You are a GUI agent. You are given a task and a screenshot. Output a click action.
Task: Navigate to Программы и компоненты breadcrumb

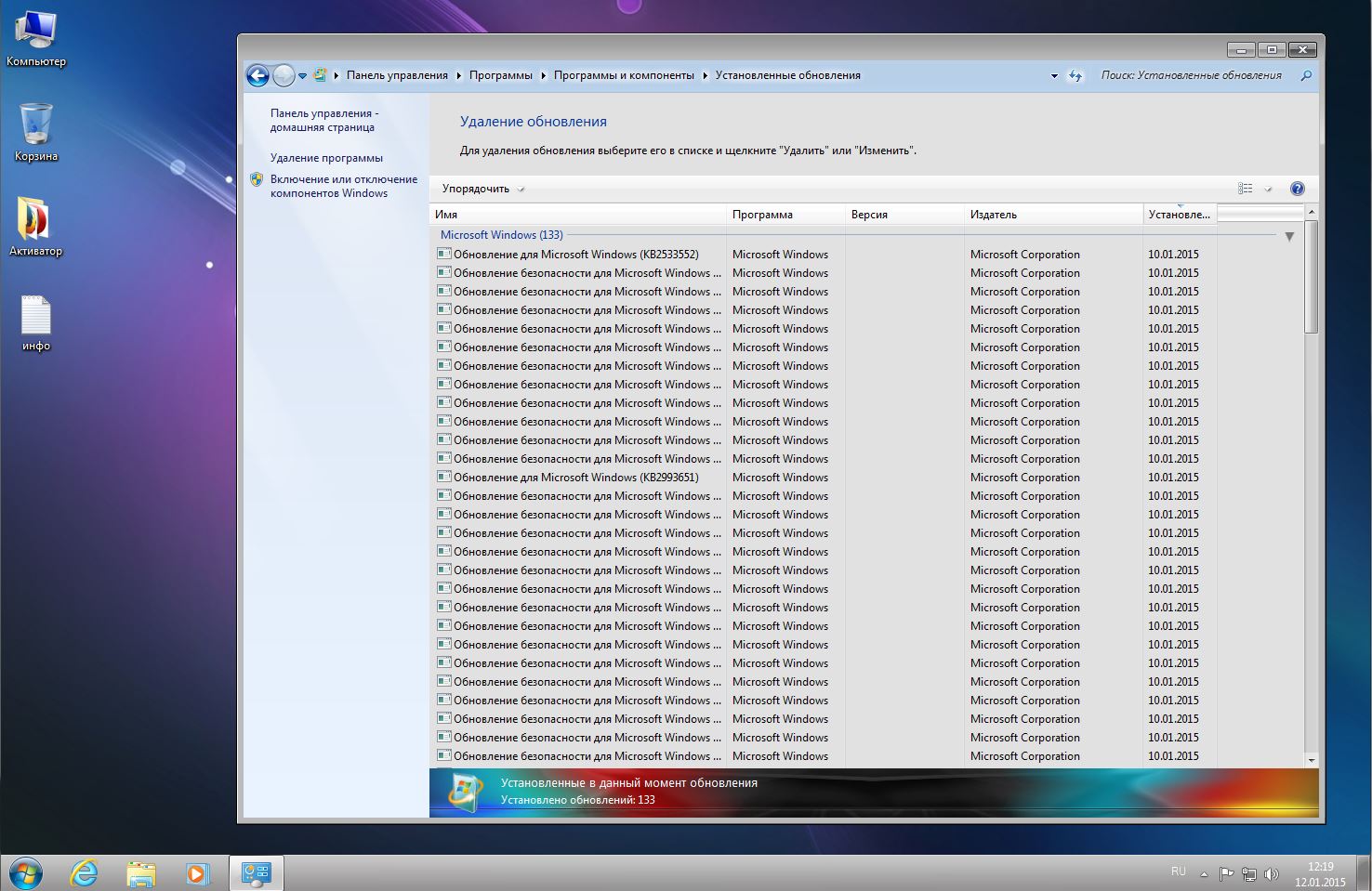tap(624, 75)
